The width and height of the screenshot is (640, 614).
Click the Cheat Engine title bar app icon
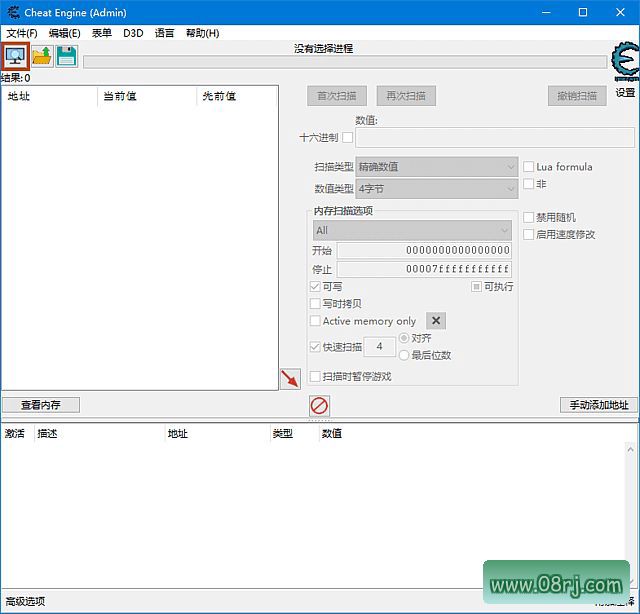click(x=13, y=12)
